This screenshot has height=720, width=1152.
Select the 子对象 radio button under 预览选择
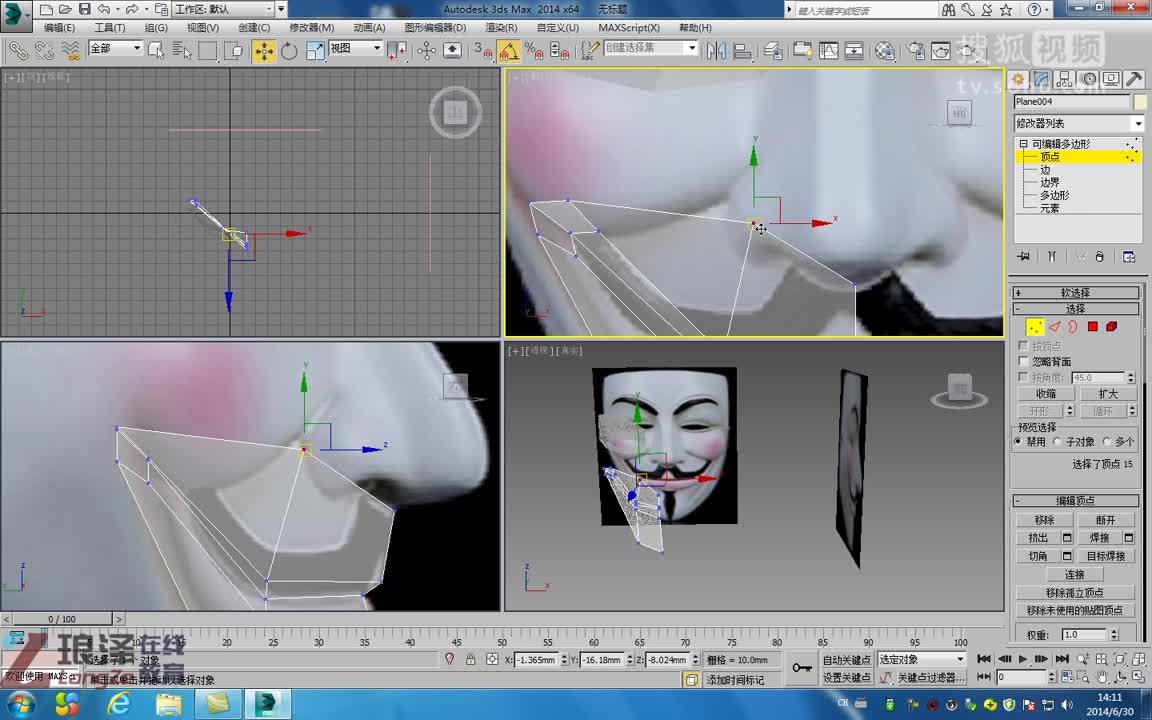coord(1058,441)
